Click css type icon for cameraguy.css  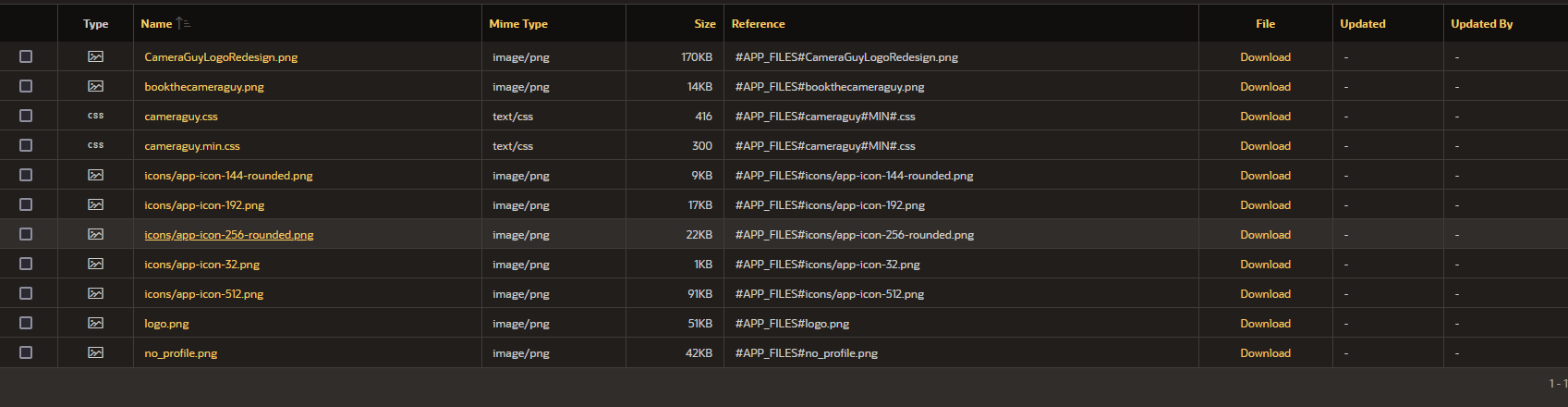tap(95, 116)
